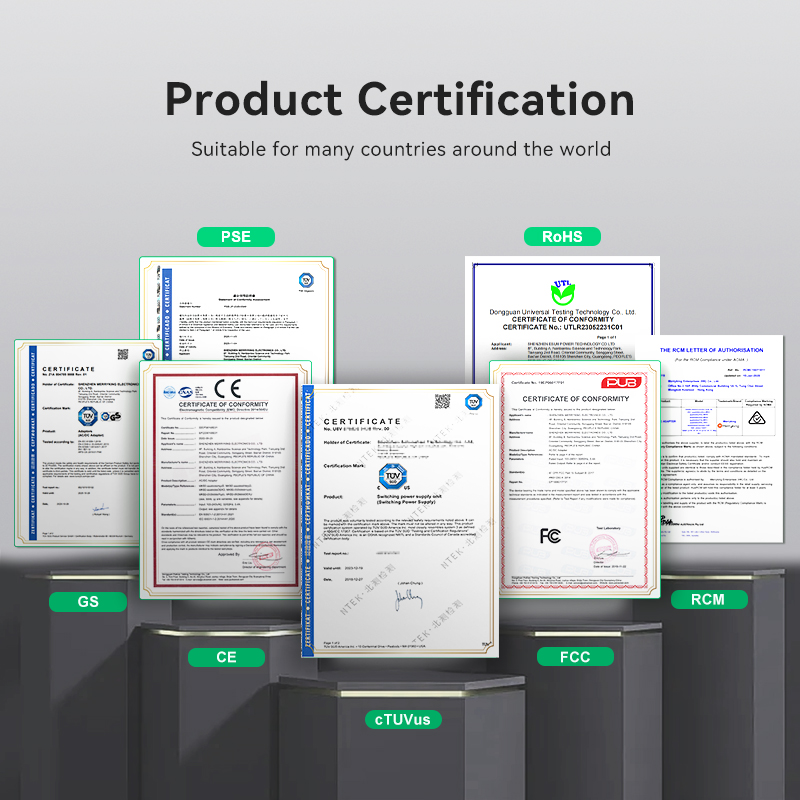Image resolution: width=800 pixels, height=800 pixels.
Task: Open the GS certificate with TUV mark
Action: 77,443
